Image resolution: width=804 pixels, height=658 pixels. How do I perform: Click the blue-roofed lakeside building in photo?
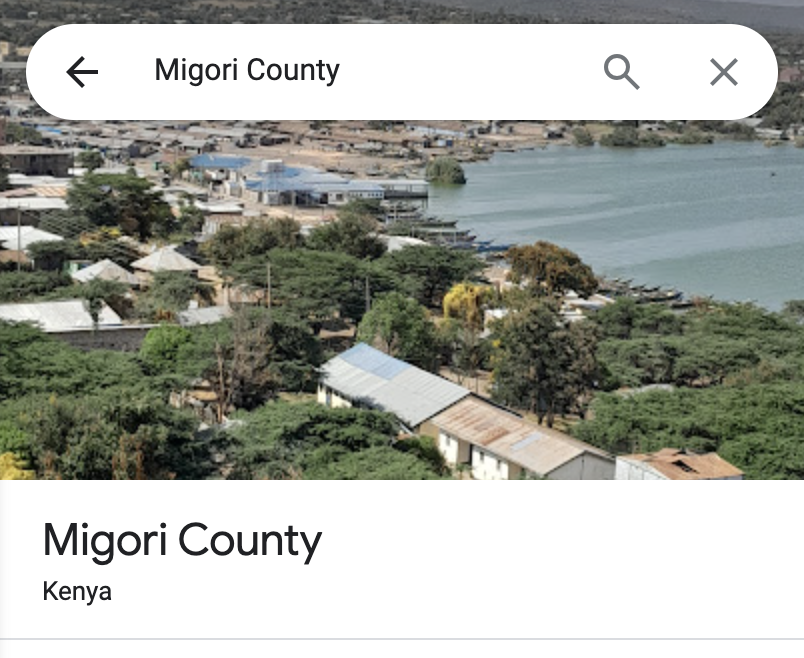coord(313,184)
